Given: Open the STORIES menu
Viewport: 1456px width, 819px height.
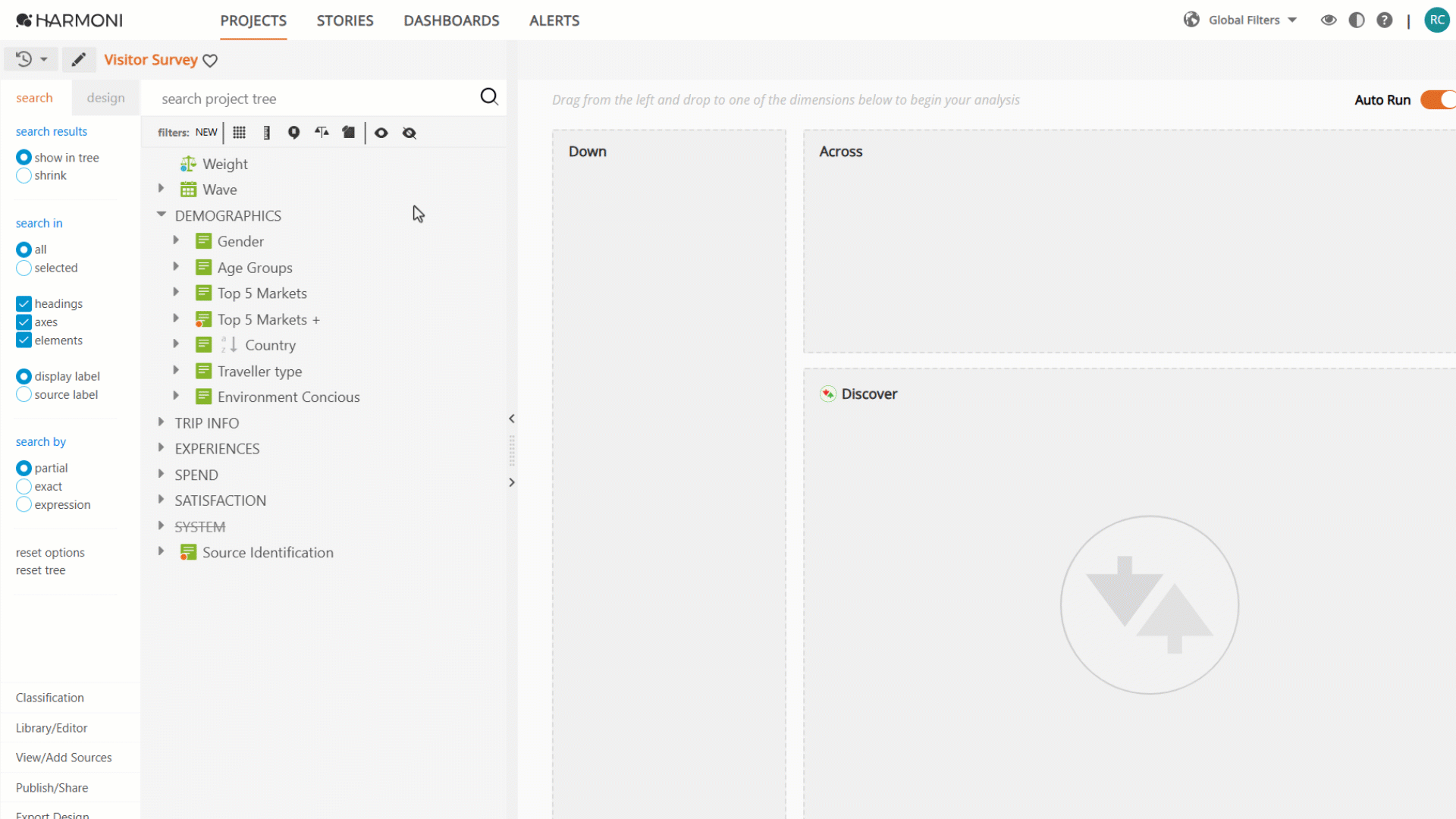Looking at the screenshot, I should (x=345, y=20).
